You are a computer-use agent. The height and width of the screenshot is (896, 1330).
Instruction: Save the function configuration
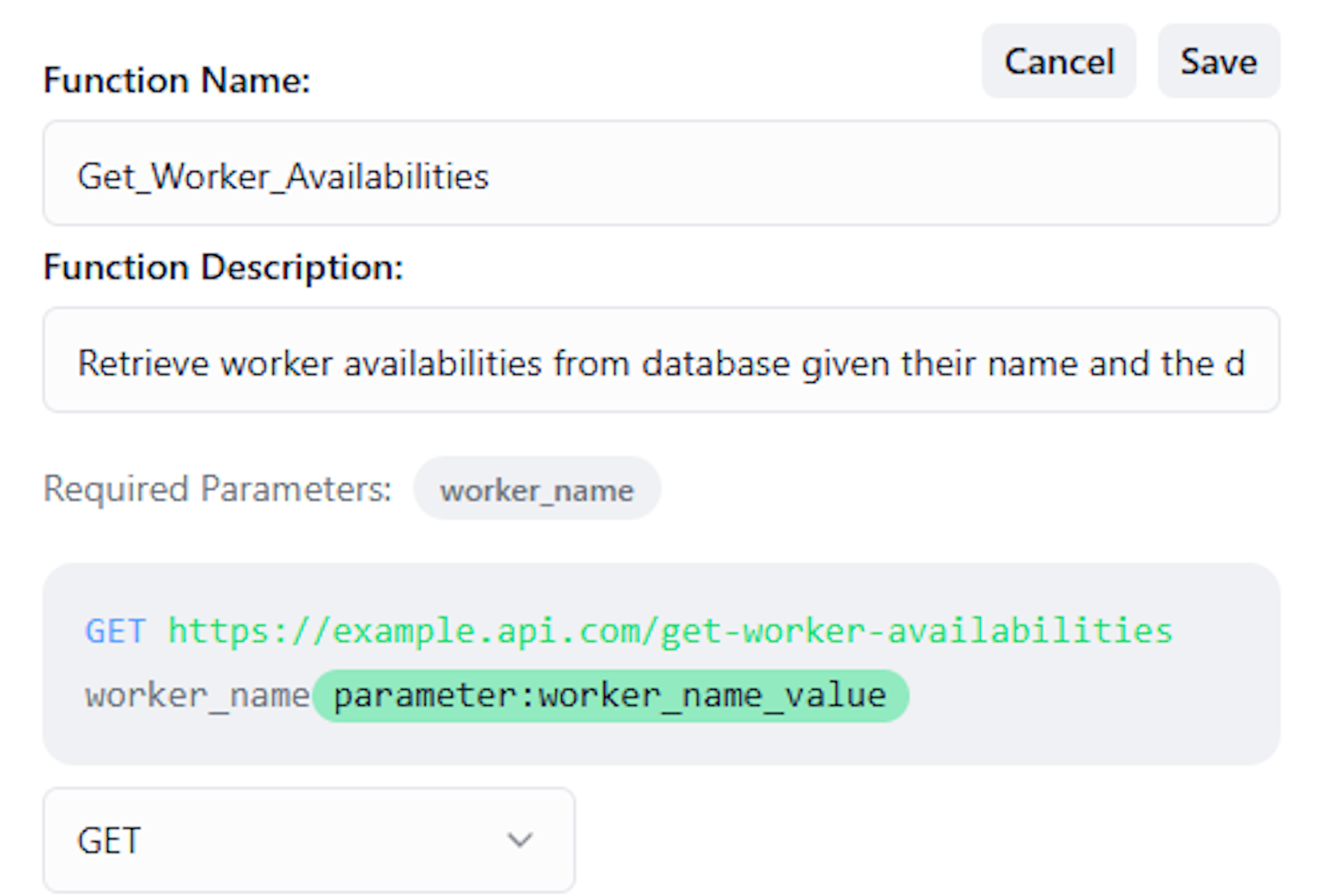coord(1218,62)
